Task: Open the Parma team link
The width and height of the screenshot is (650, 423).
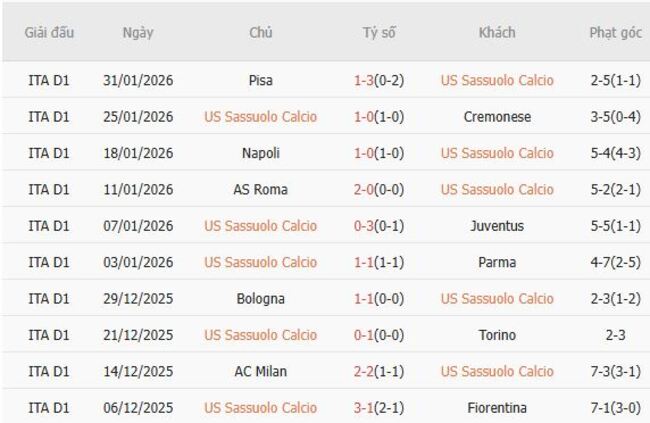Action: click(x=497, y=262)
